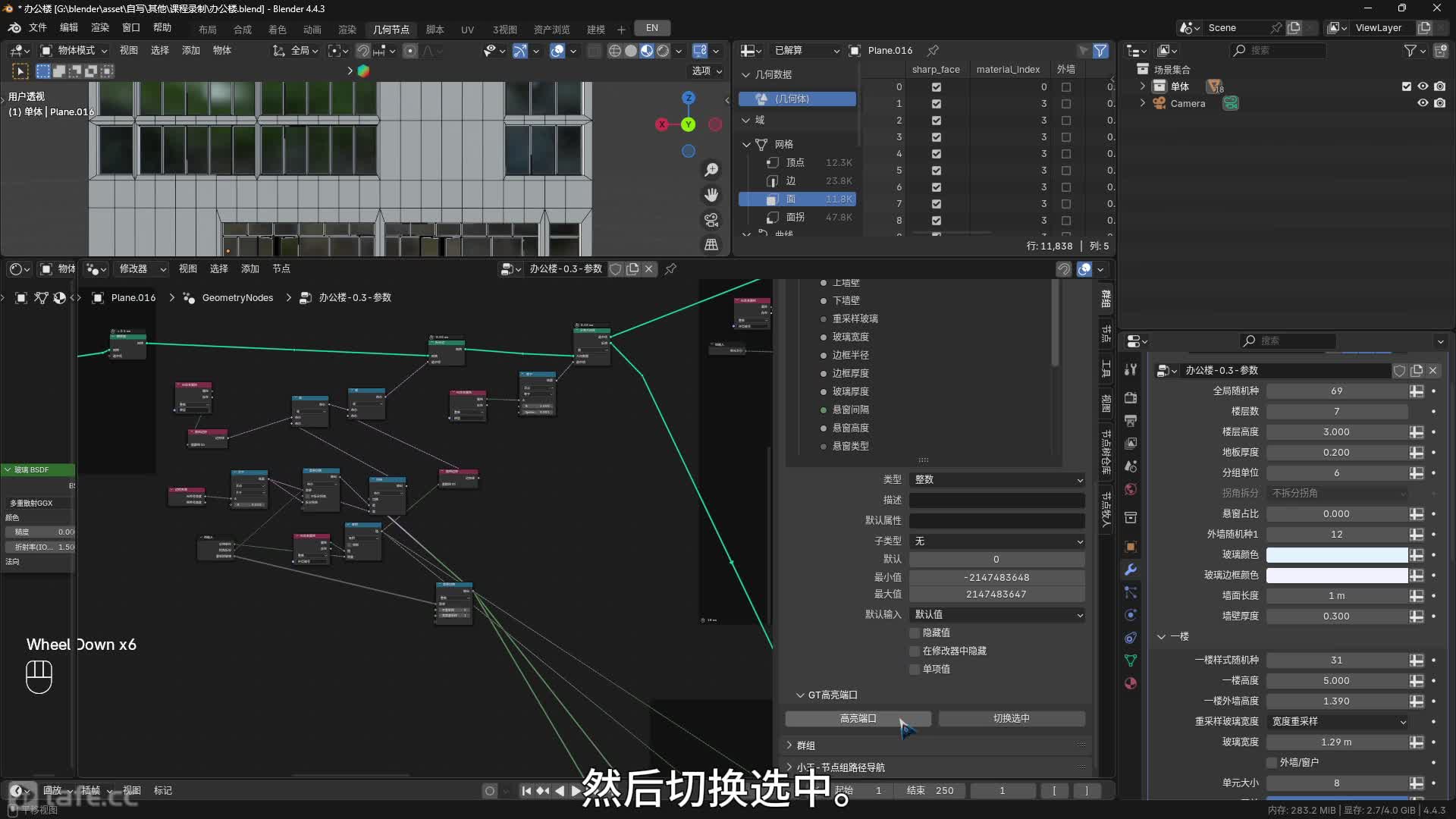Pin the spreadsheet Plane.016 object
This screenshot has width=1456, height=819.
(x=934, y=51)
